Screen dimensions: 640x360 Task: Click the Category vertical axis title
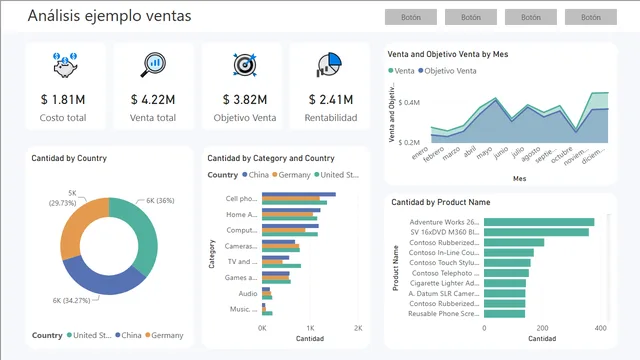(x=211, y=254)
